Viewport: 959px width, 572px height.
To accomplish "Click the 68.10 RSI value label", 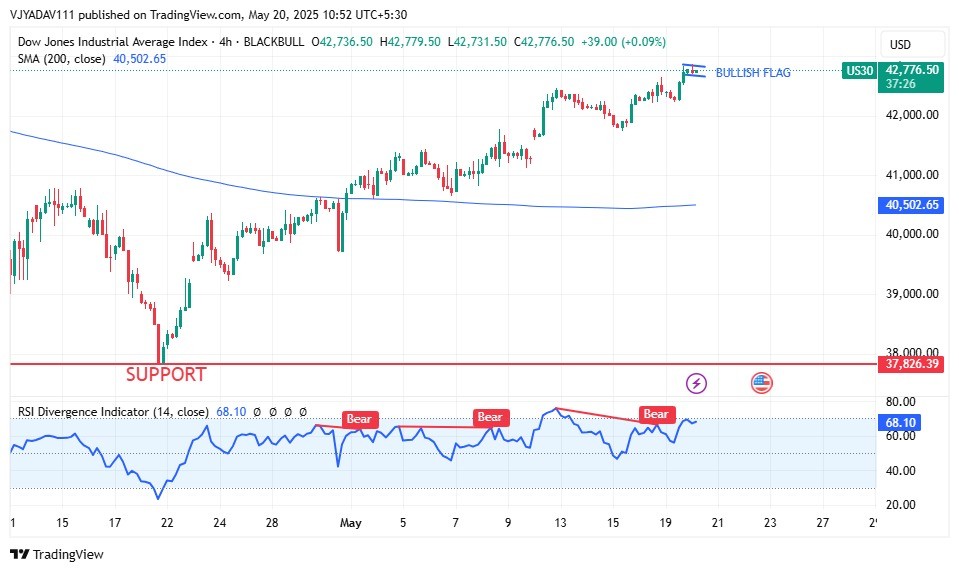I will coord(902,423).
